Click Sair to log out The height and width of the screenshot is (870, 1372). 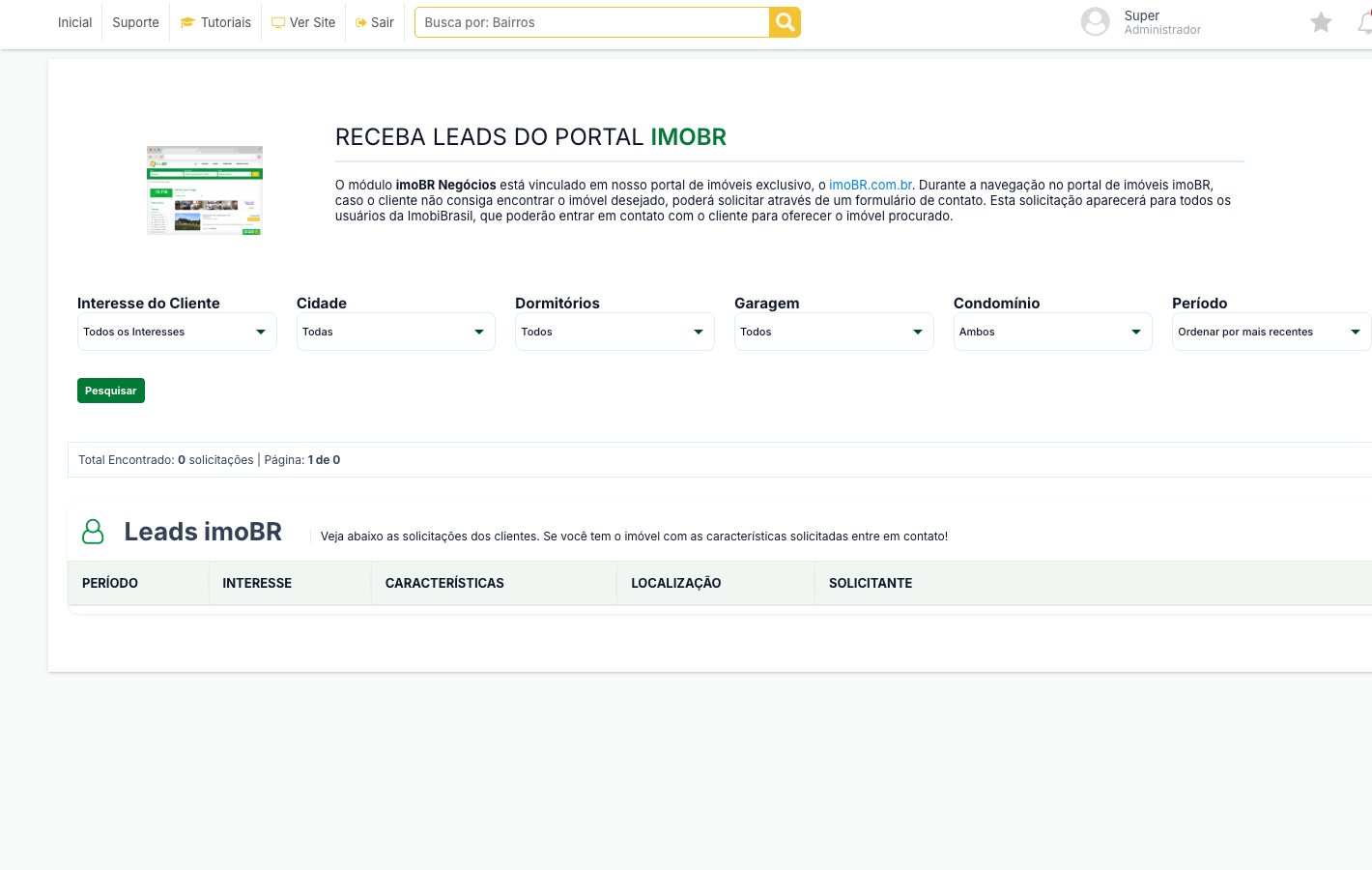point(375,22)
